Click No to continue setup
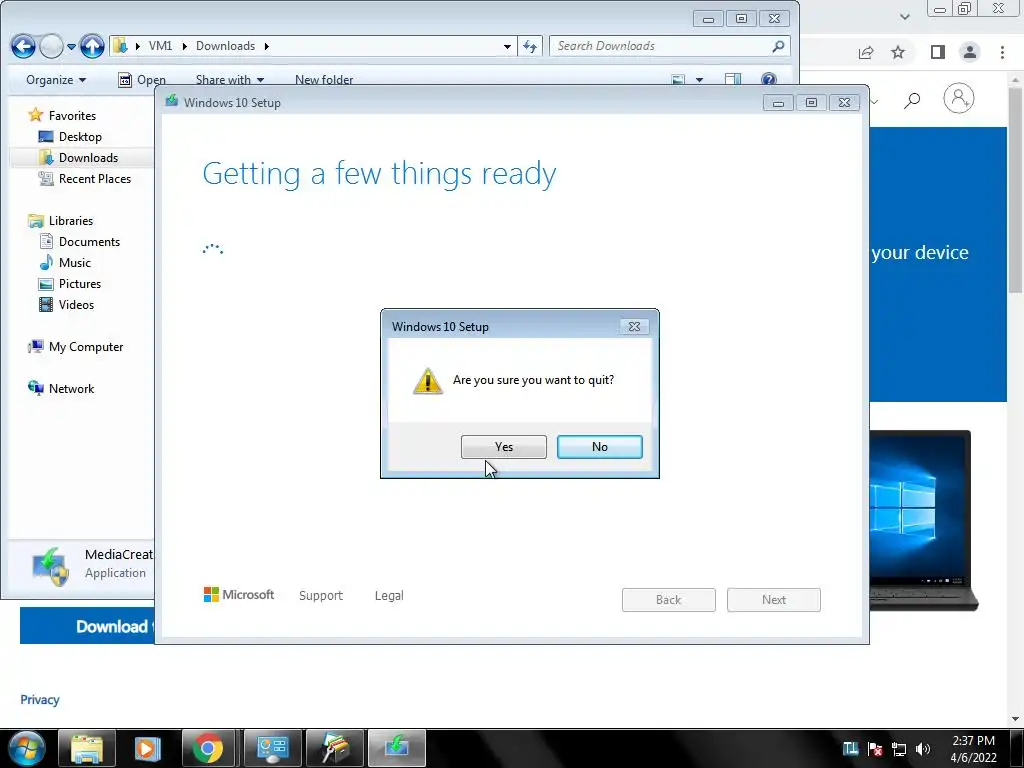The image size is (1024, 768). point(600,447)
